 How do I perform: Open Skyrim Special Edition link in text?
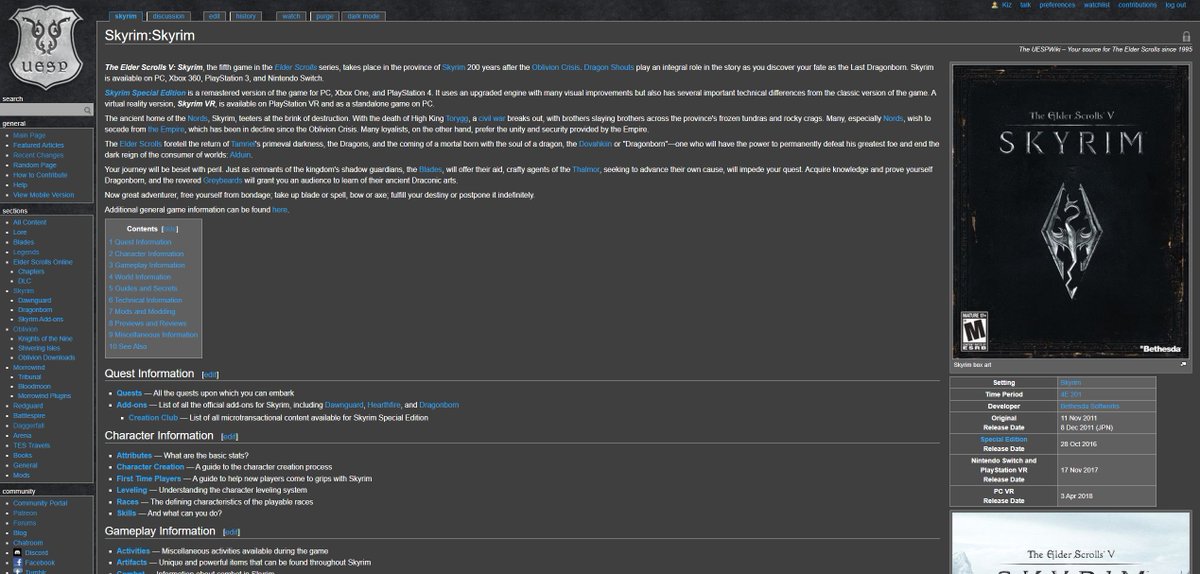tap(146, 93)
